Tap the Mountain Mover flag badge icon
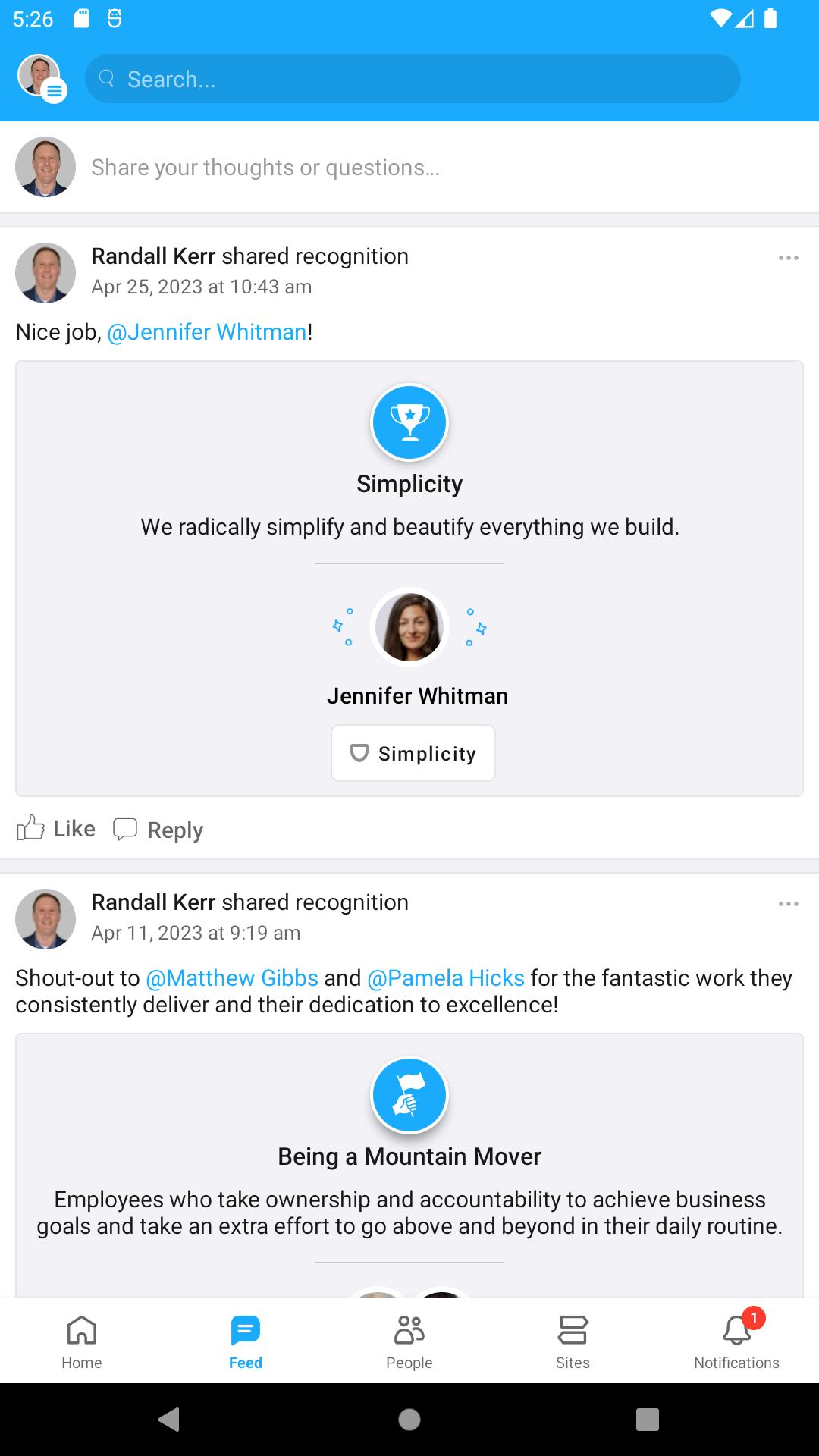819x1456 pixels. (x=409, y=1095)
